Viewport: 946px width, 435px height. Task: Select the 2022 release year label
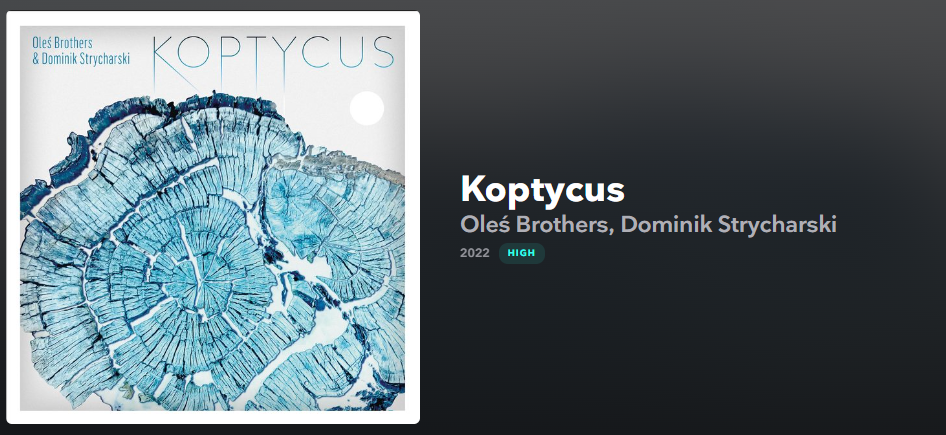coord(475,253)
